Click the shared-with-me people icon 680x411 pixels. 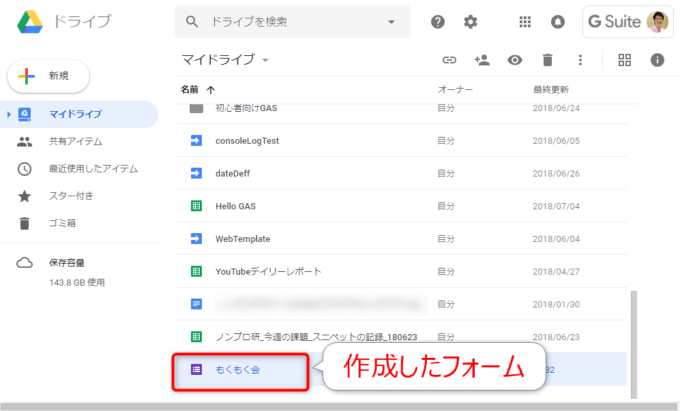[24, 141]
